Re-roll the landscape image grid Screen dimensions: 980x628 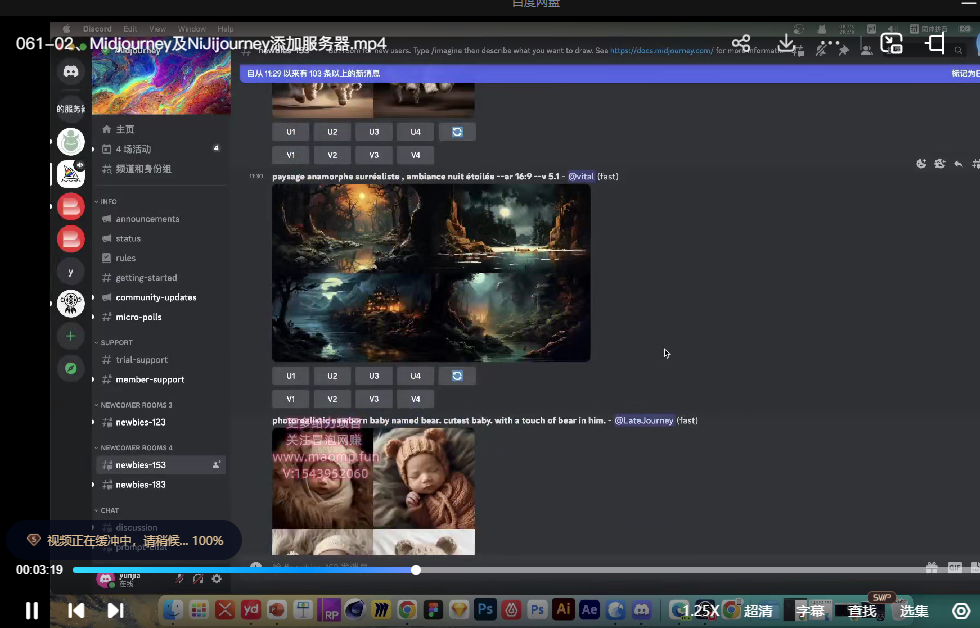click(x=457, y=376)
